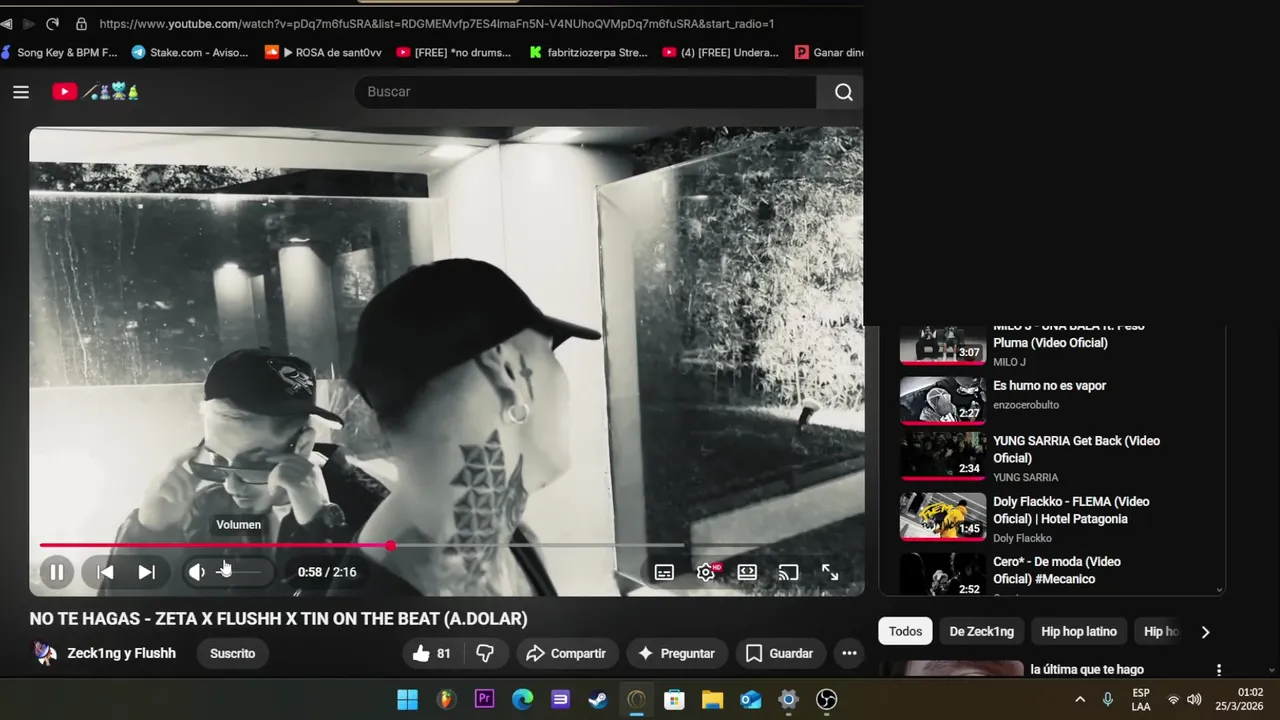The image size is (1280, 720).
Task: Open the system volume tray icon
Action: point(1194,699)
